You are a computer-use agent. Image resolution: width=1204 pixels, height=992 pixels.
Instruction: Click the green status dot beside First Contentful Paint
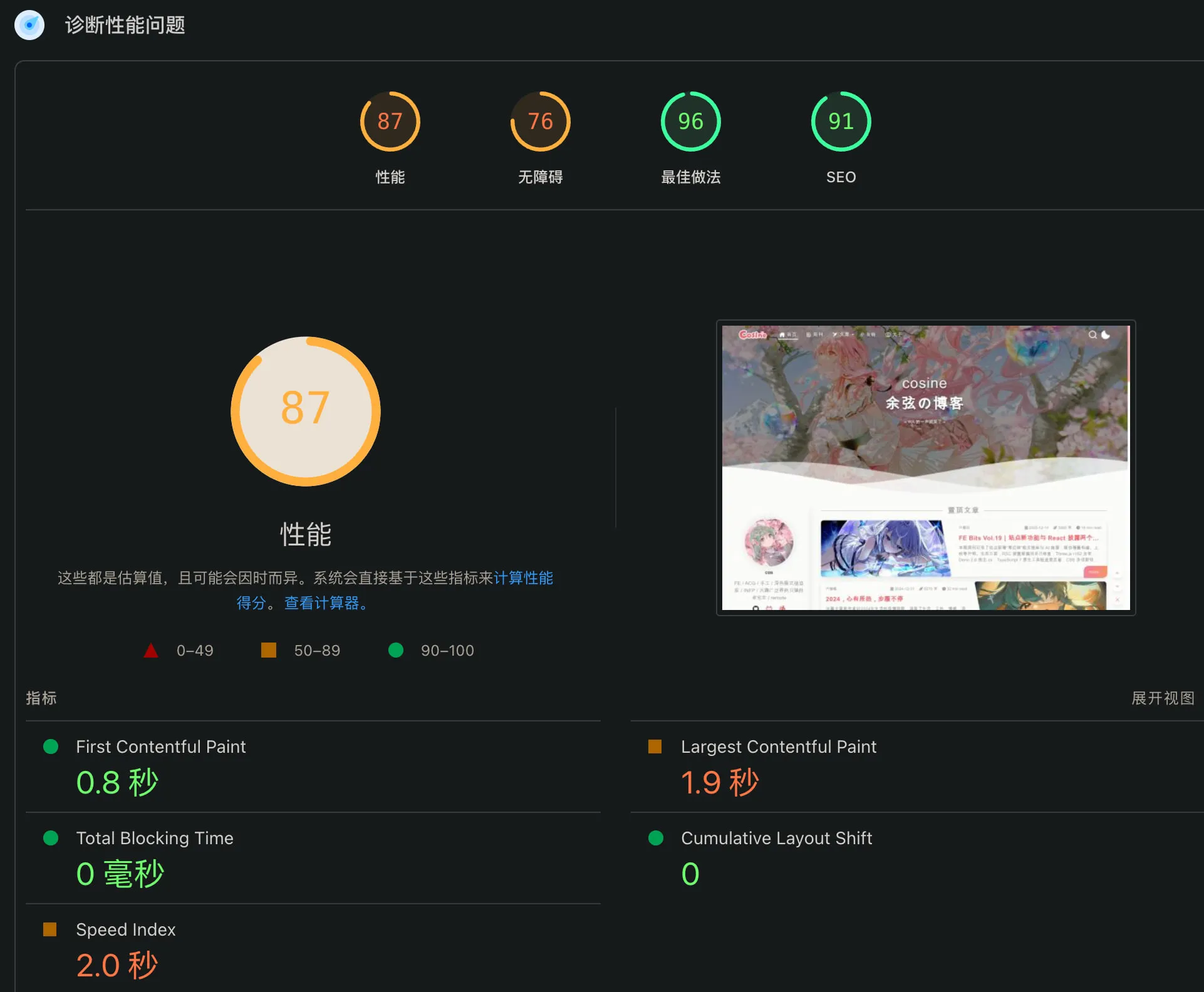(51, 747)
